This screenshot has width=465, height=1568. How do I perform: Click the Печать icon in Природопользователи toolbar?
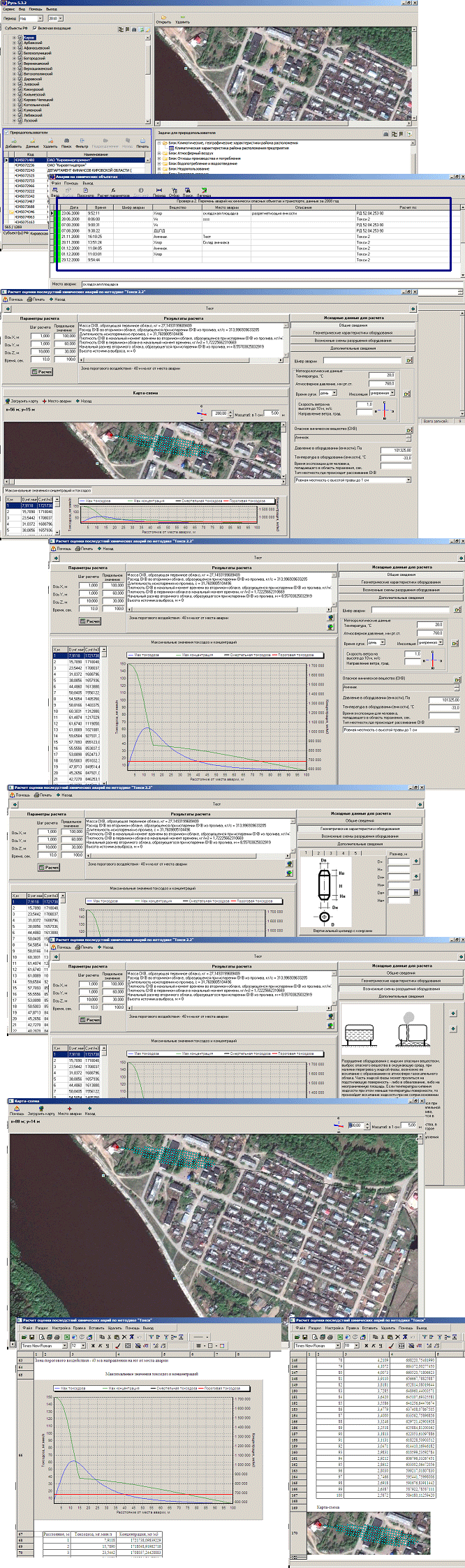142,142
